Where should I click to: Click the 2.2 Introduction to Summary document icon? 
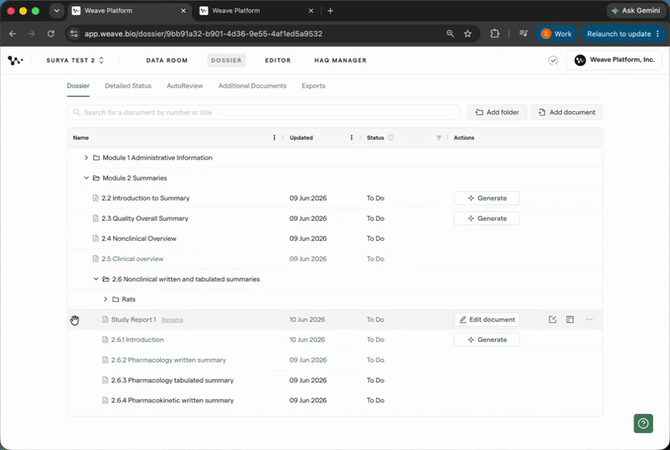pos(96,198)
